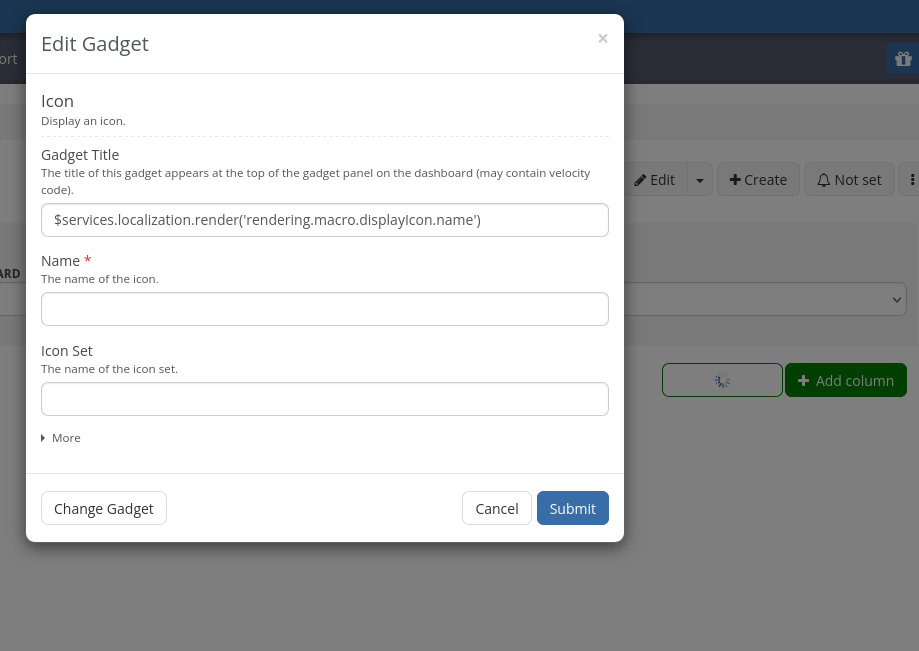Image resolution: width=919 pixels, height=651 pixels.
Task: Click the Icon Set field label
Action: coord(67,351)
